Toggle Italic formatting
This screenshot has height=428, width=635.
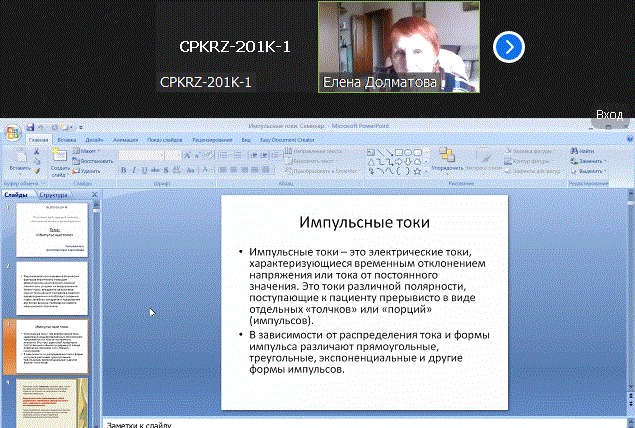pyautogui.click(x=134, y=170)
